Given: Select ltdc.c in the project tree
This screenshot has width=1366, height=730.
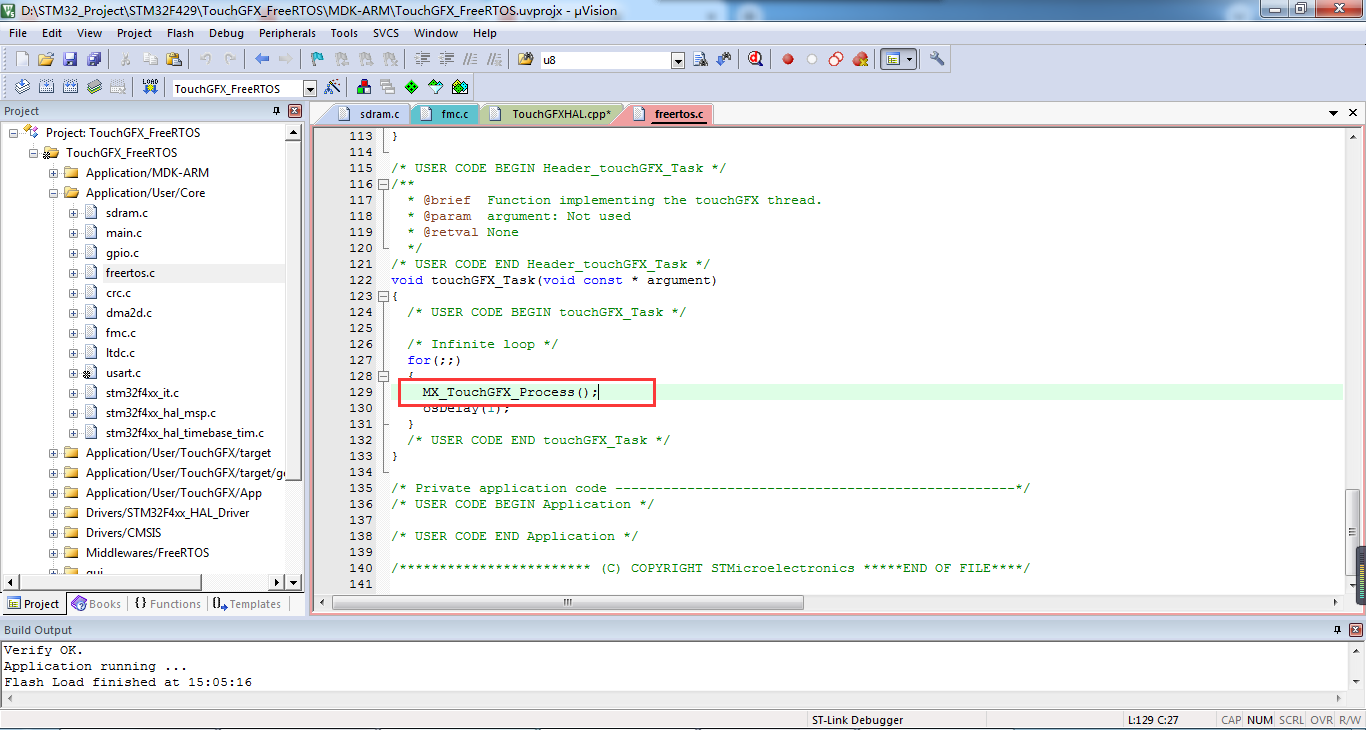Looking at the screenshot, I should (120, 353).
